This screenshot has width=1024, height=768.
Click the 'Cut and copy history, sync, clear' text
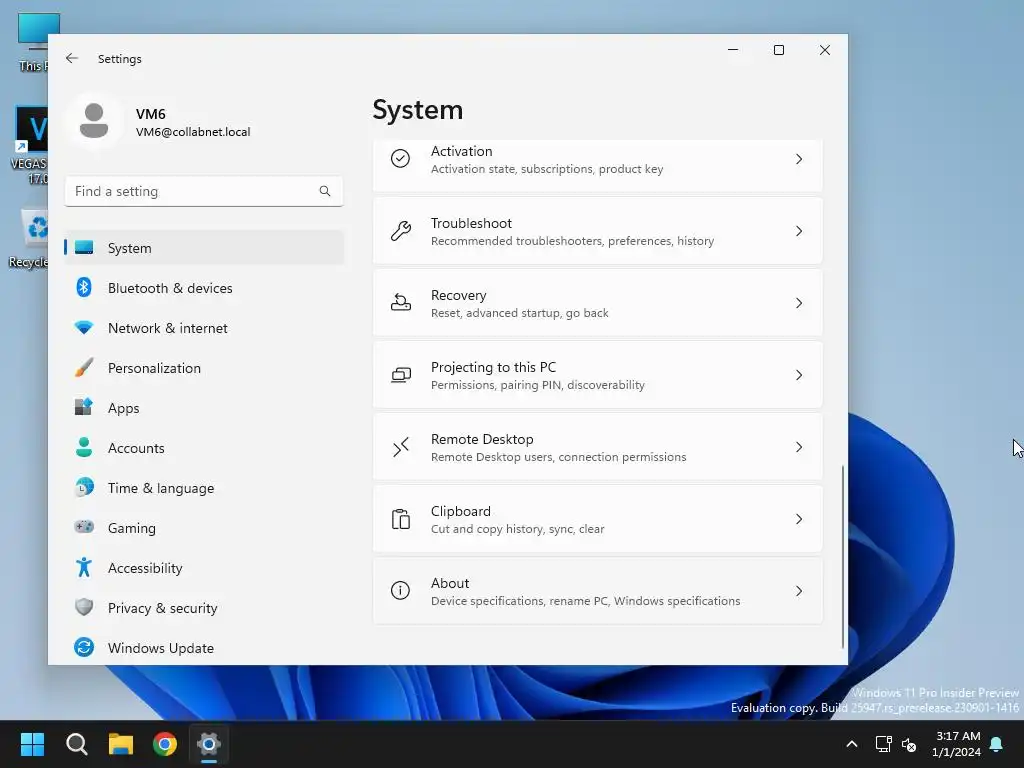click(517, 528)
